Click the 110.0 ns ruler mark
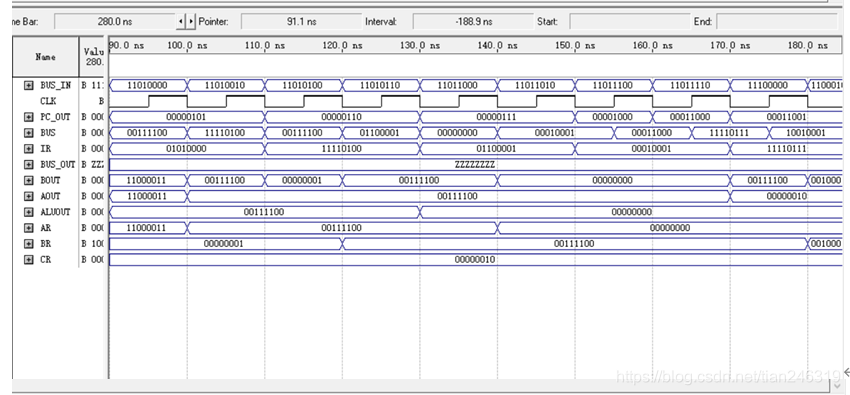 click(265, 46)
